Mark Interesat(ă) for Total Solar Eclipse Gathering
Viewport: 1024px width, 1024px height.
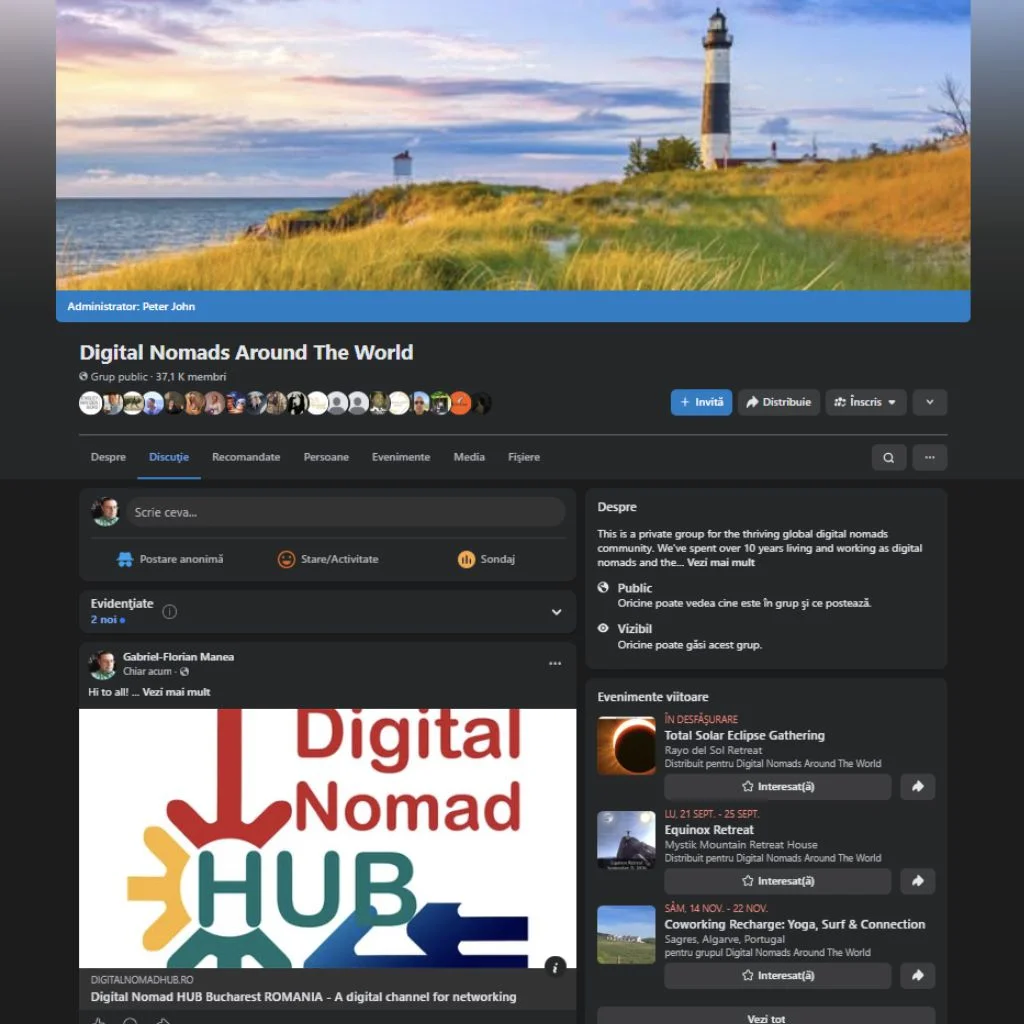(777, 786)
